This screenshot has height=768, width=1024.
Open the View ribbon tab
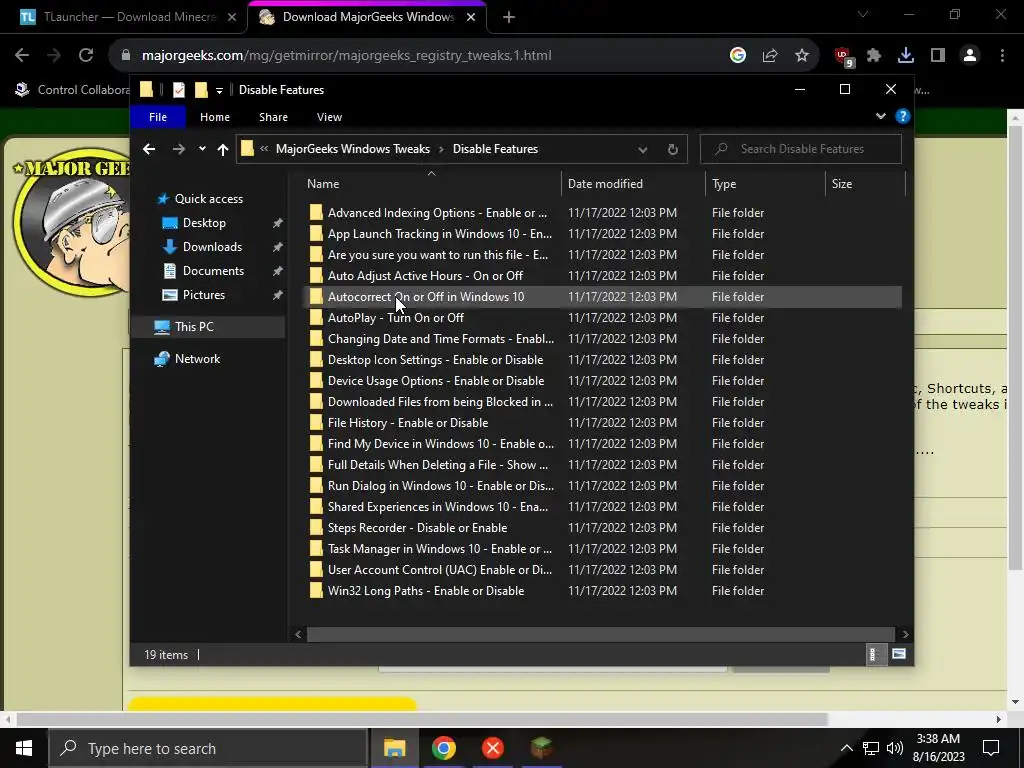coord(329,117)
